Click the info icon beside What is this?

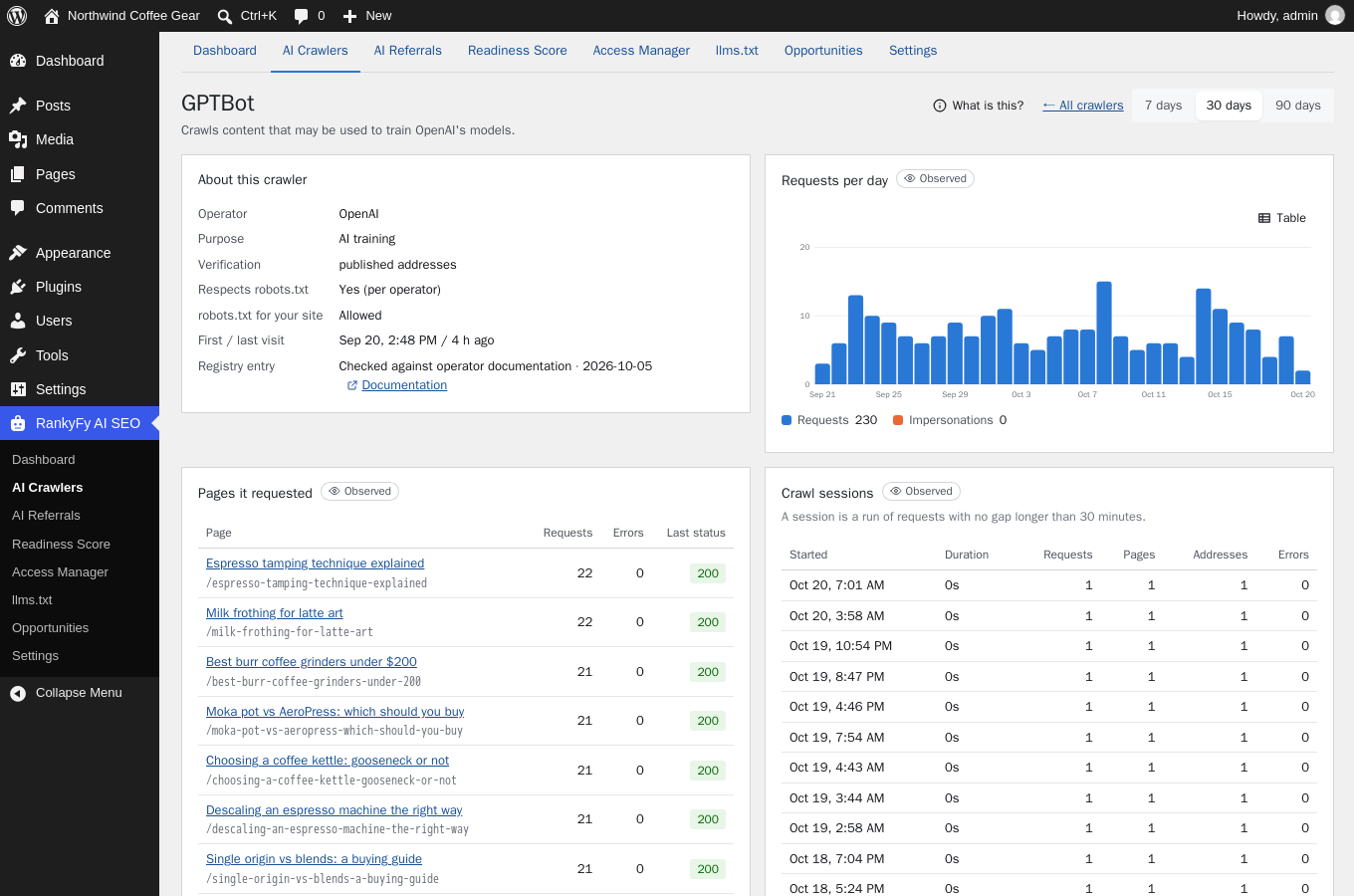940,106
